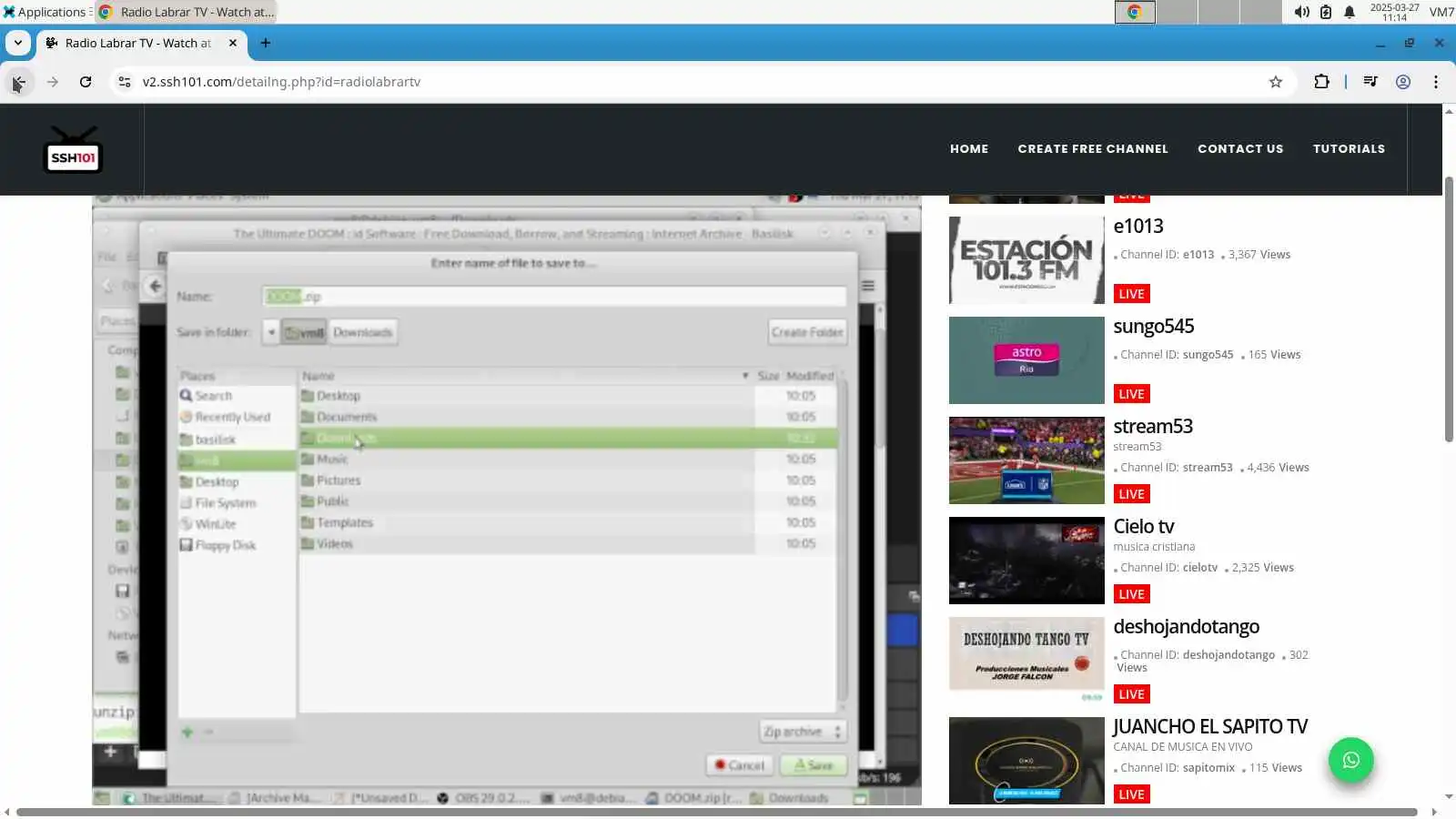Select the Chrome workspace in the workspace switcher
The image size is (1456, 819).
1135,12
